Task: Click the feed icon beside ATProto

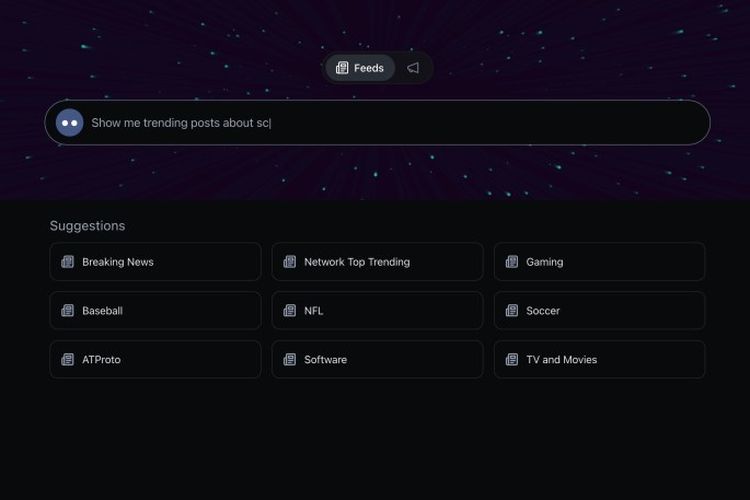Action: (68, 360)
